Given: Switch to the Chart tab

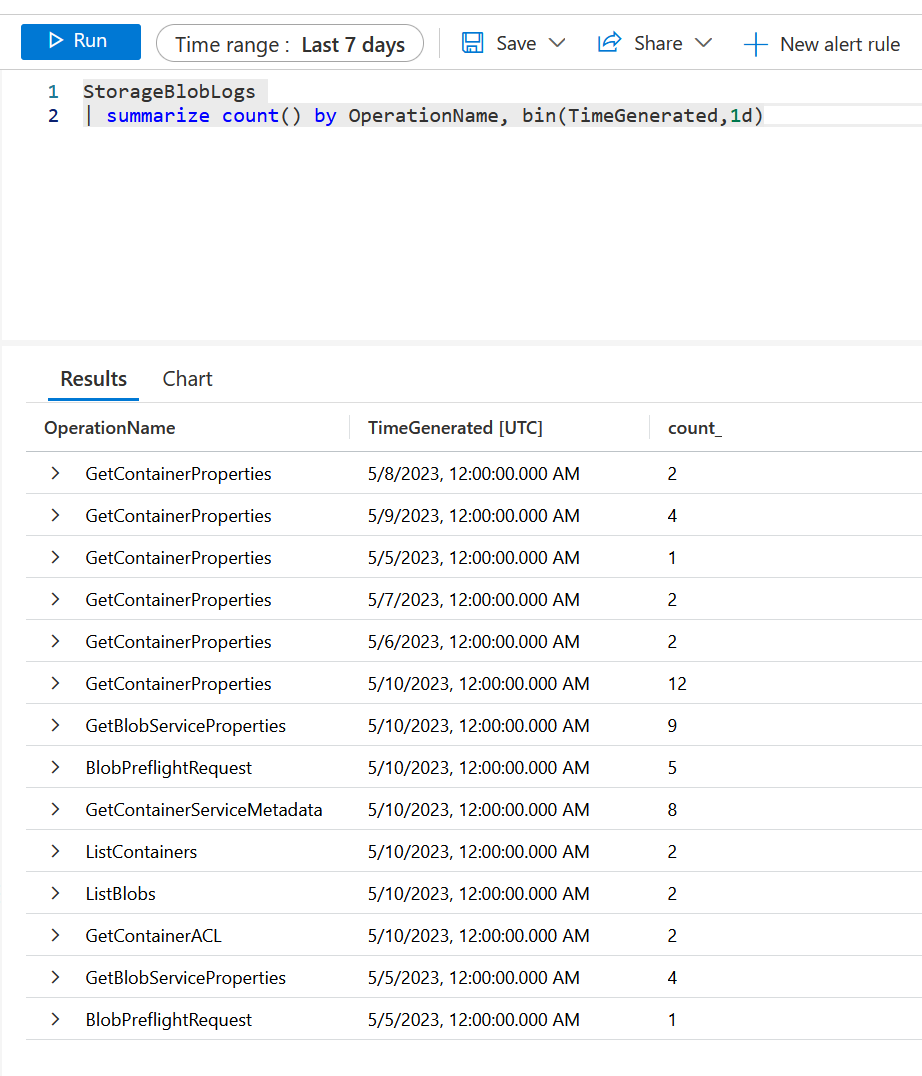Looking at the screenshot, I should (187, 379).
